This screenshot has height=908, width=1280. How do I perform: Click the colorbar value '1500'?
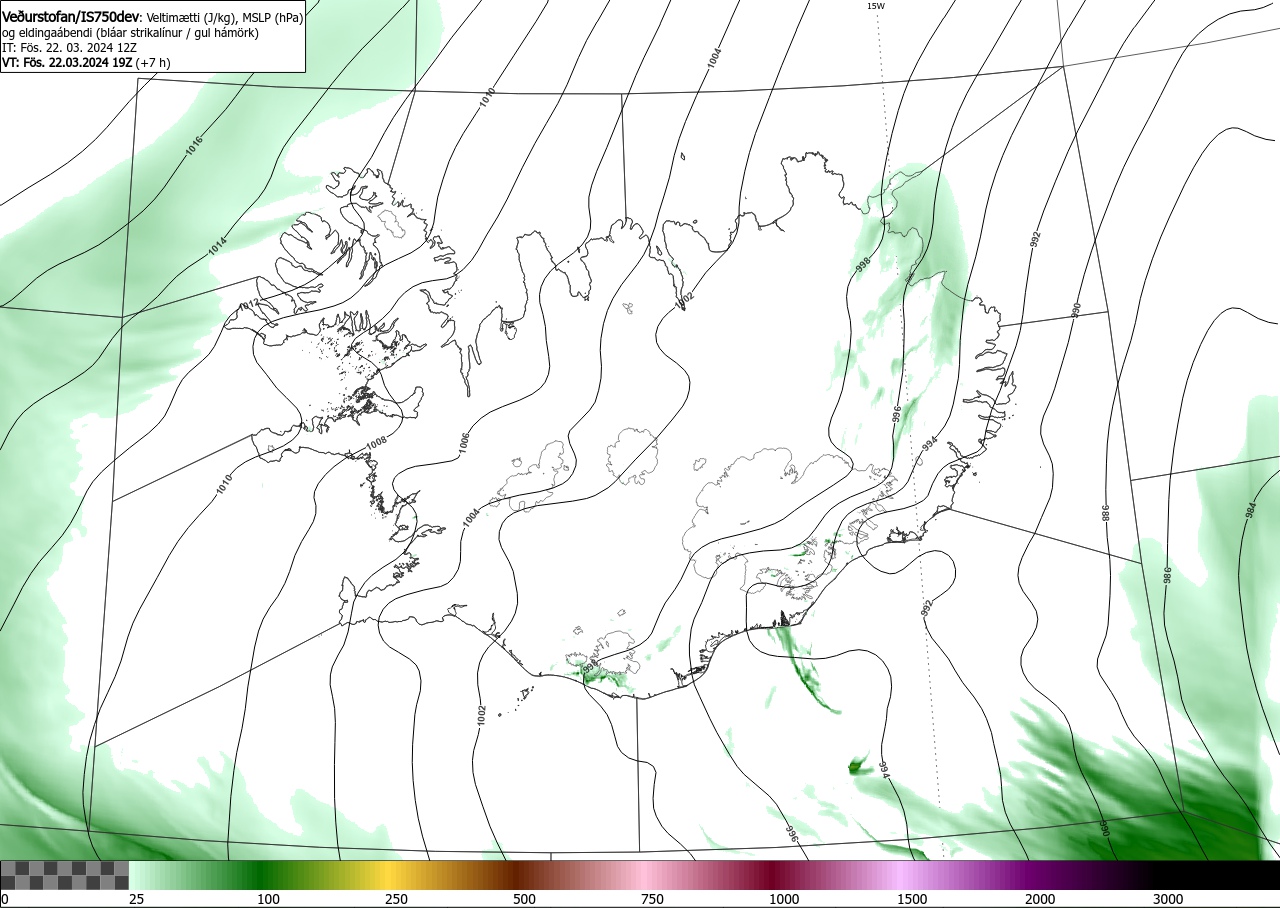(x=912, y=899)
